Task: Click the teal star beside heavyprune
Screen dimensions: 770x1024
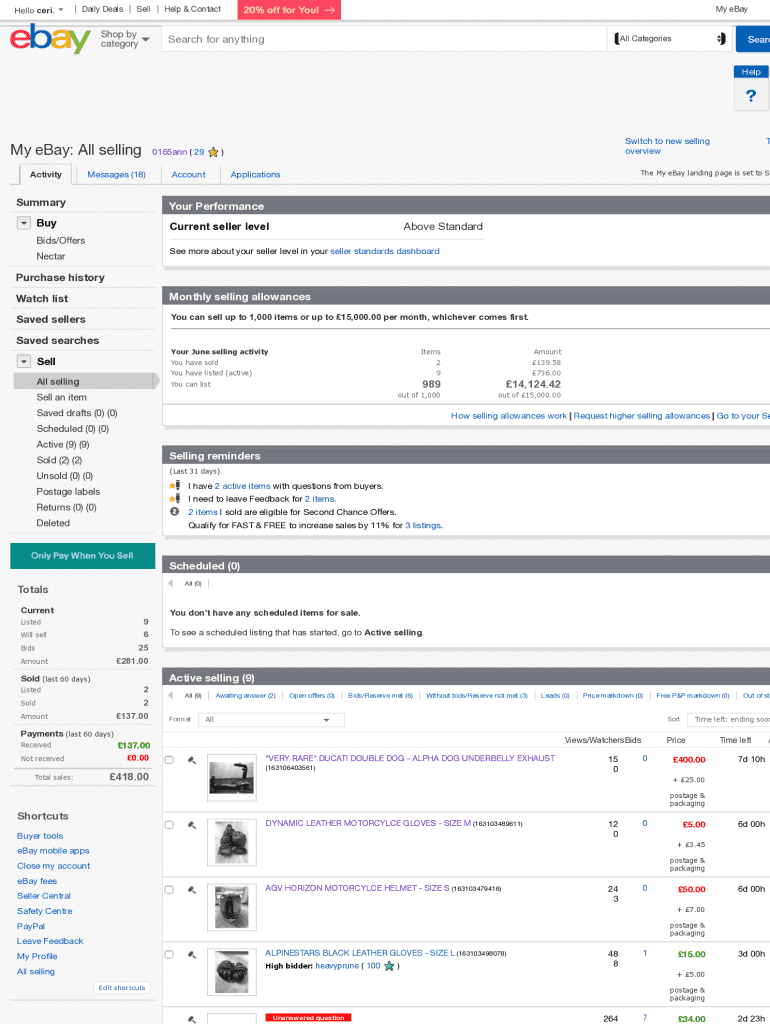Action: (x=389, y=966)
